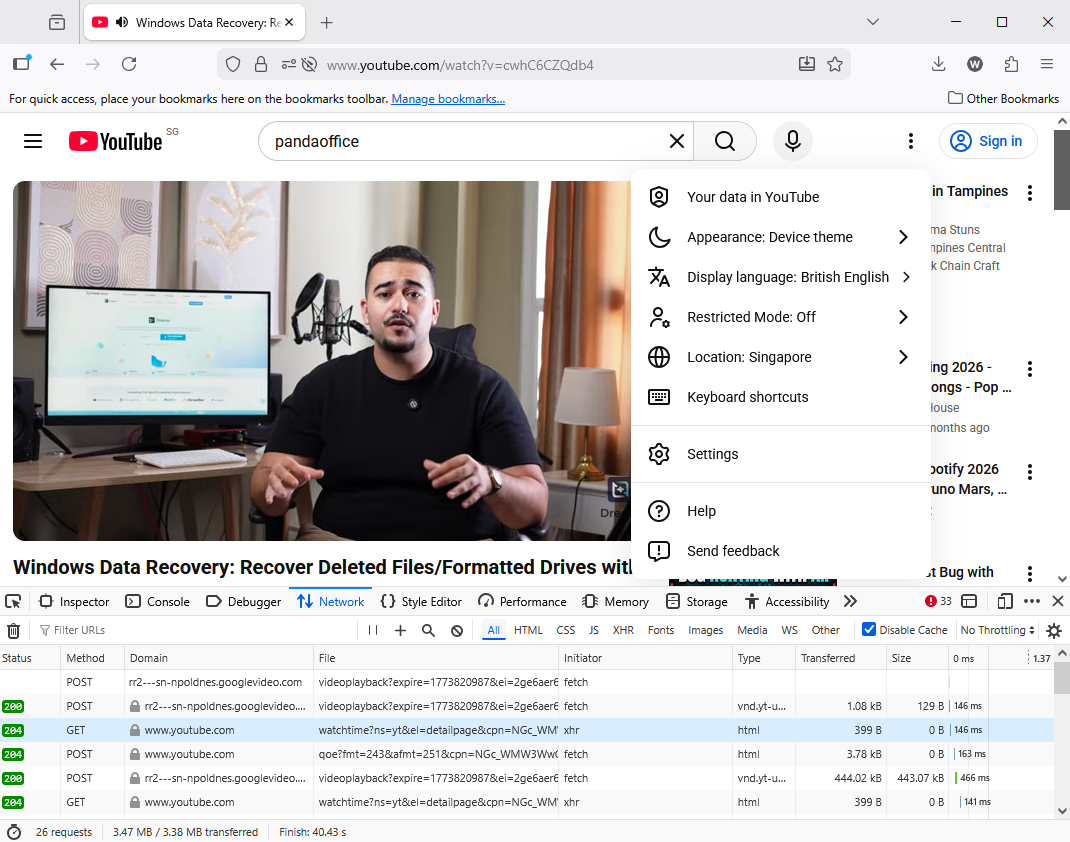Select the element picker tool in DevTools
Viewport: 1070px width, 842px height.
click(x=13, y=601)
